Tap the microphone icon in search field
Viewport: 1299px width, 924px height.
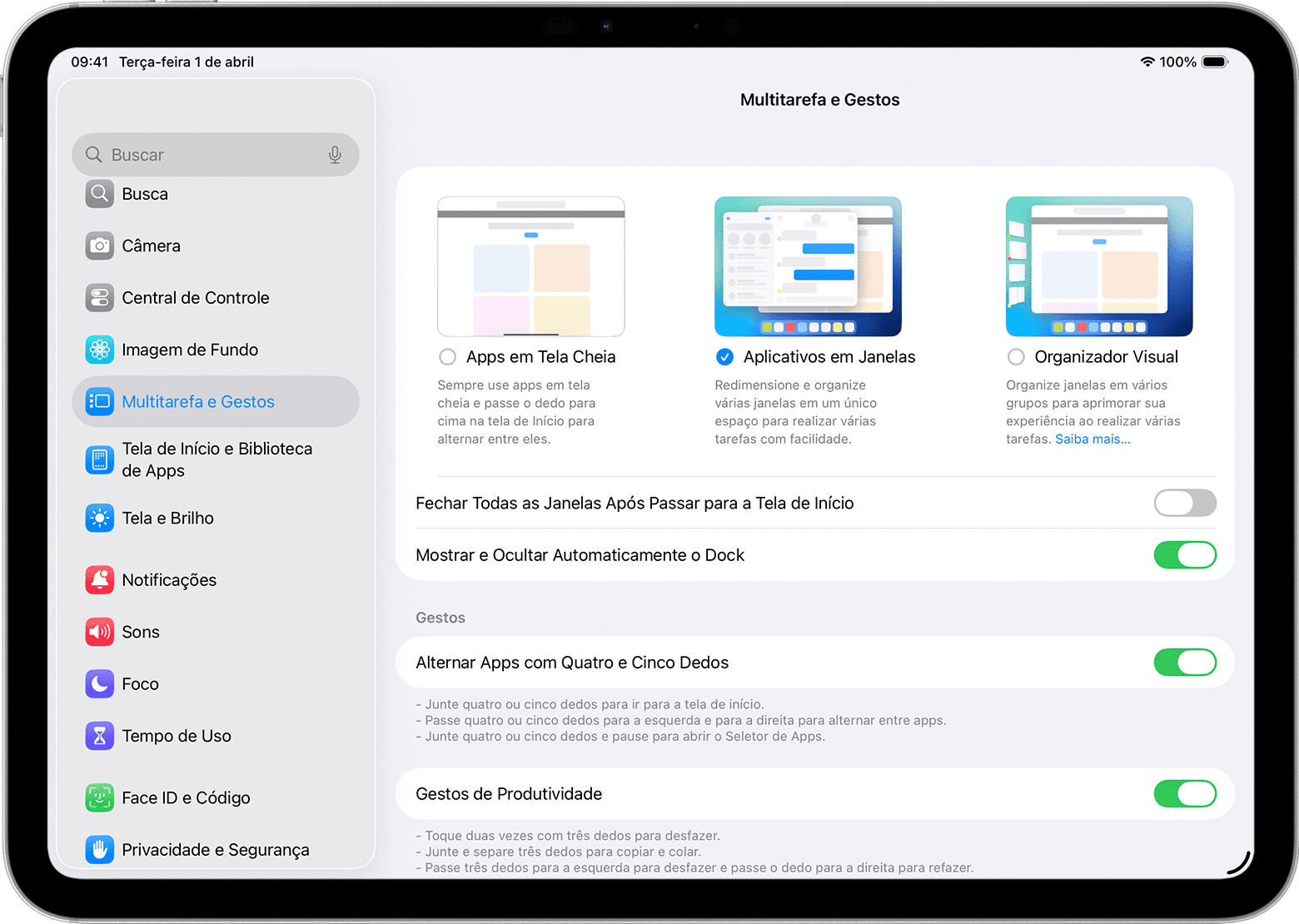tap(335, 155)
